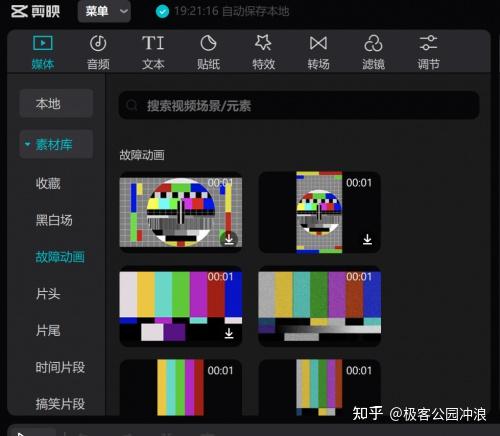This screenshot has height=436, width=500.
Task: Open the 滤镜 filters tab icon
Action: 373,43
